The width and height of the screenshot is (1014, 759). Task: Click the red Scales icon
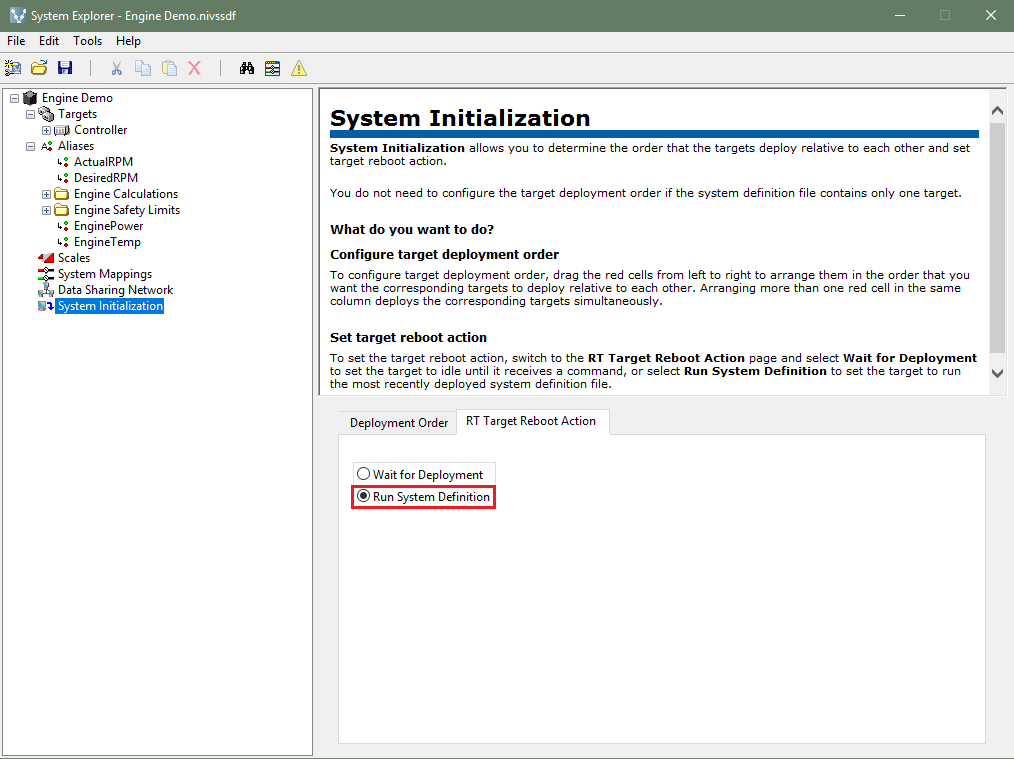46,258
